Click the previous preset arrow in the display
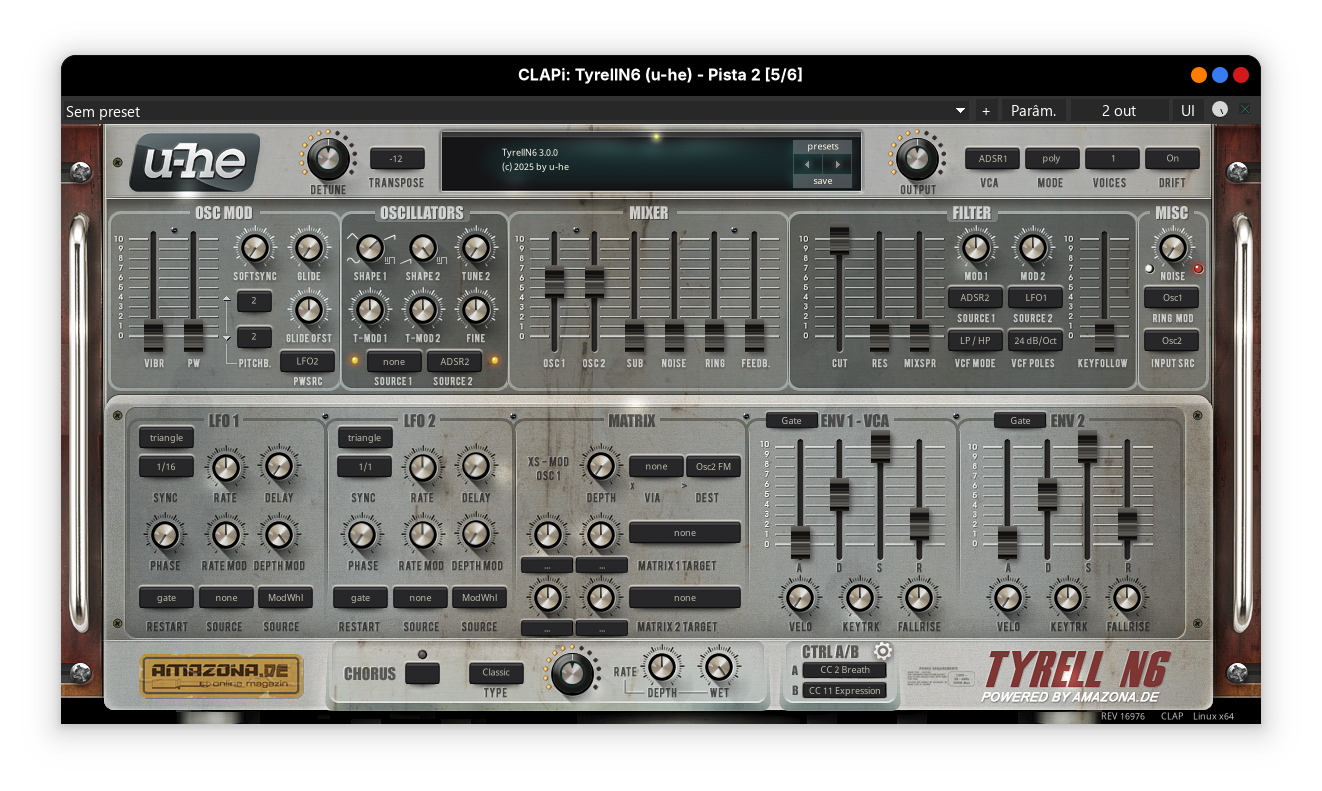The height and width of the screenshot is (791, 1322). 808,164
